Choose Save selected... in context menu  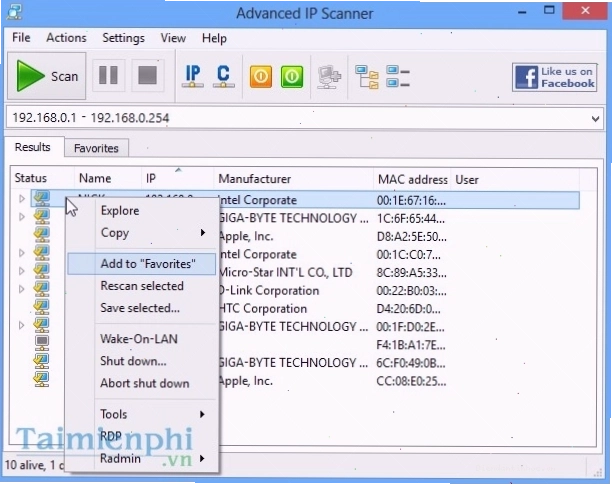pos(141,308)
